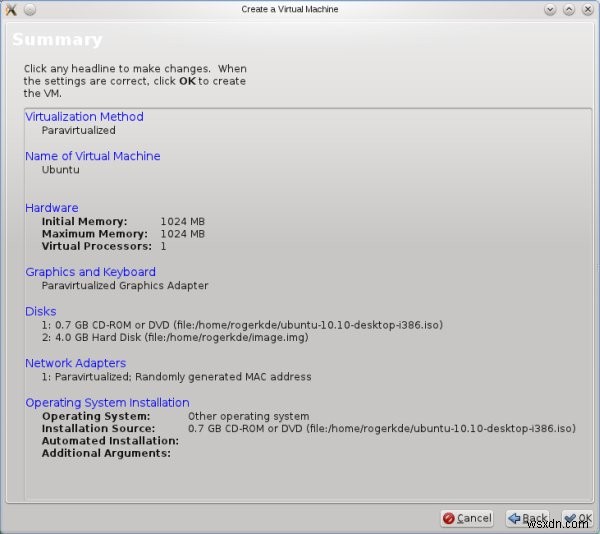Viewport: 600px width, 534px height.
Task: Click the Installation Source ISO path value
Action: pos(382,428)
